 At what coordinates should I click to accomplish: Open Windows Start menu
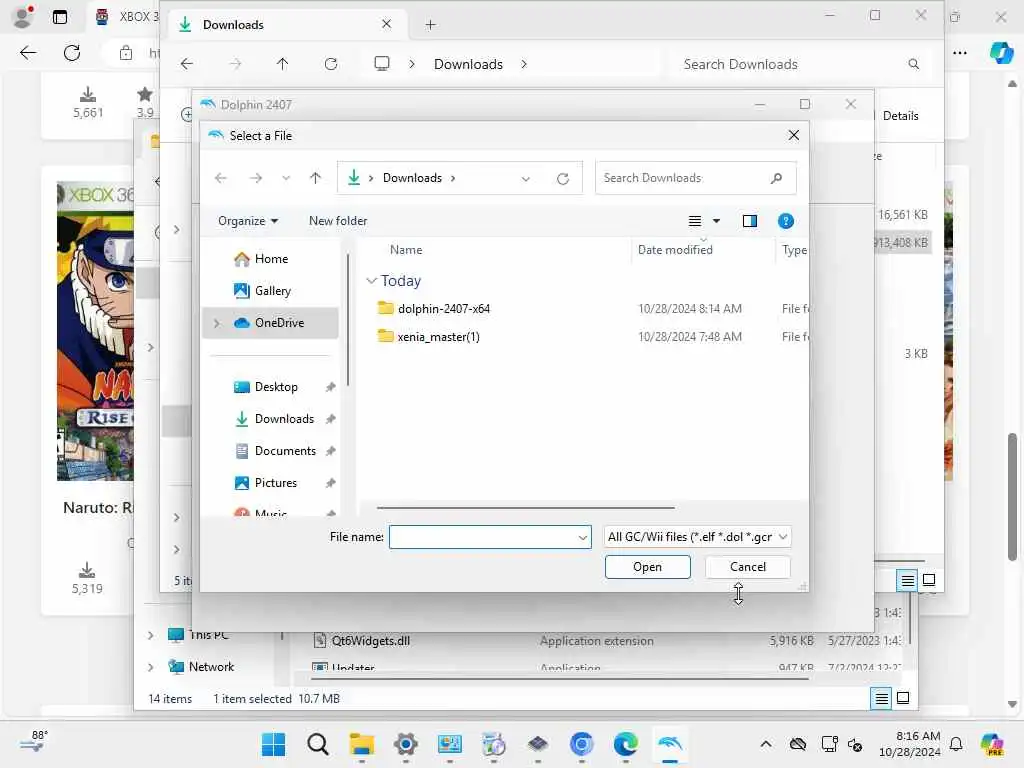[x=273, y=744]
